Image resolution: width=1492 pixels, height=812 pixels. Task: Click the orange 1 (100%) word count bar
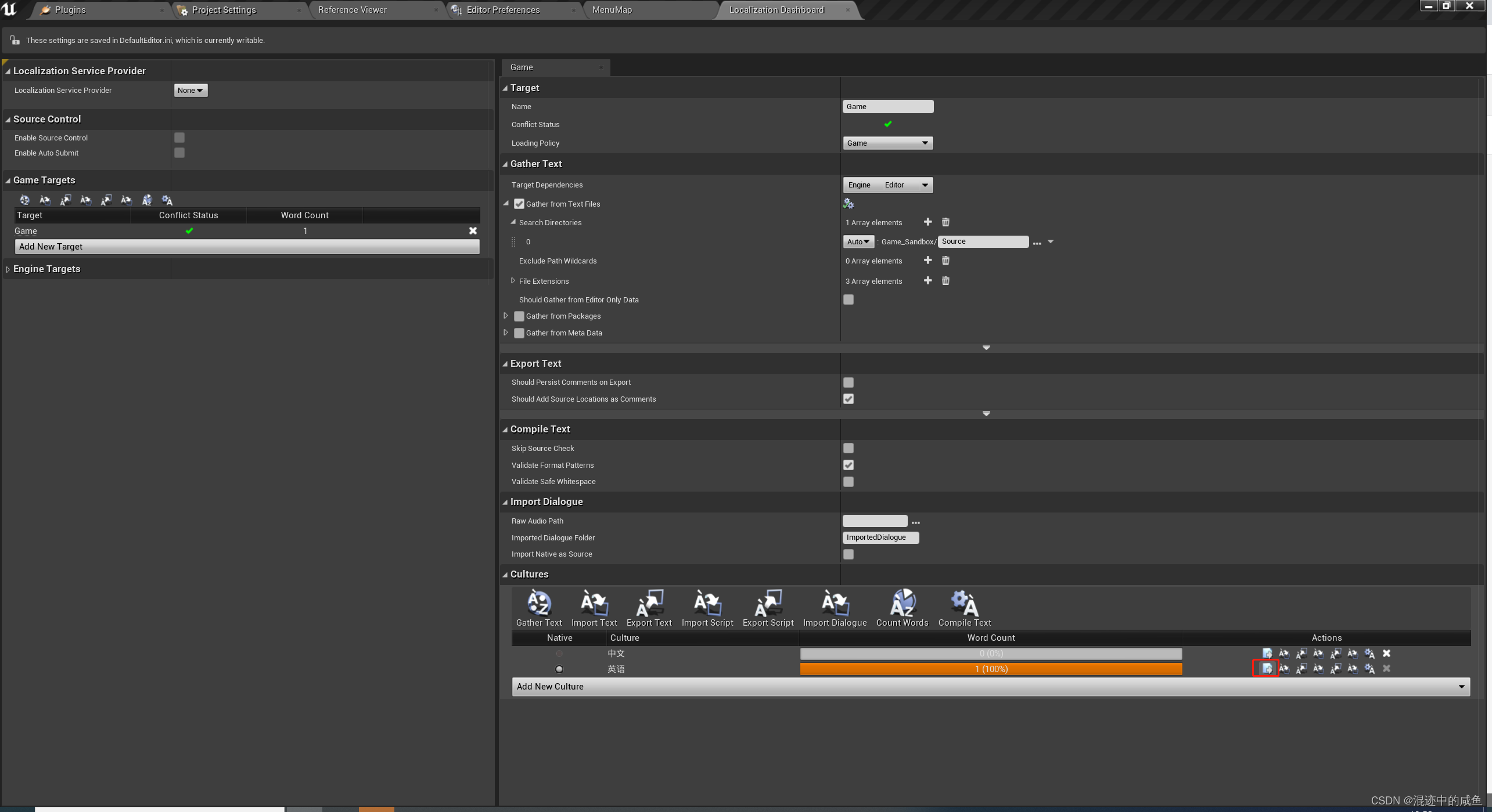click(x=991, y=669)
